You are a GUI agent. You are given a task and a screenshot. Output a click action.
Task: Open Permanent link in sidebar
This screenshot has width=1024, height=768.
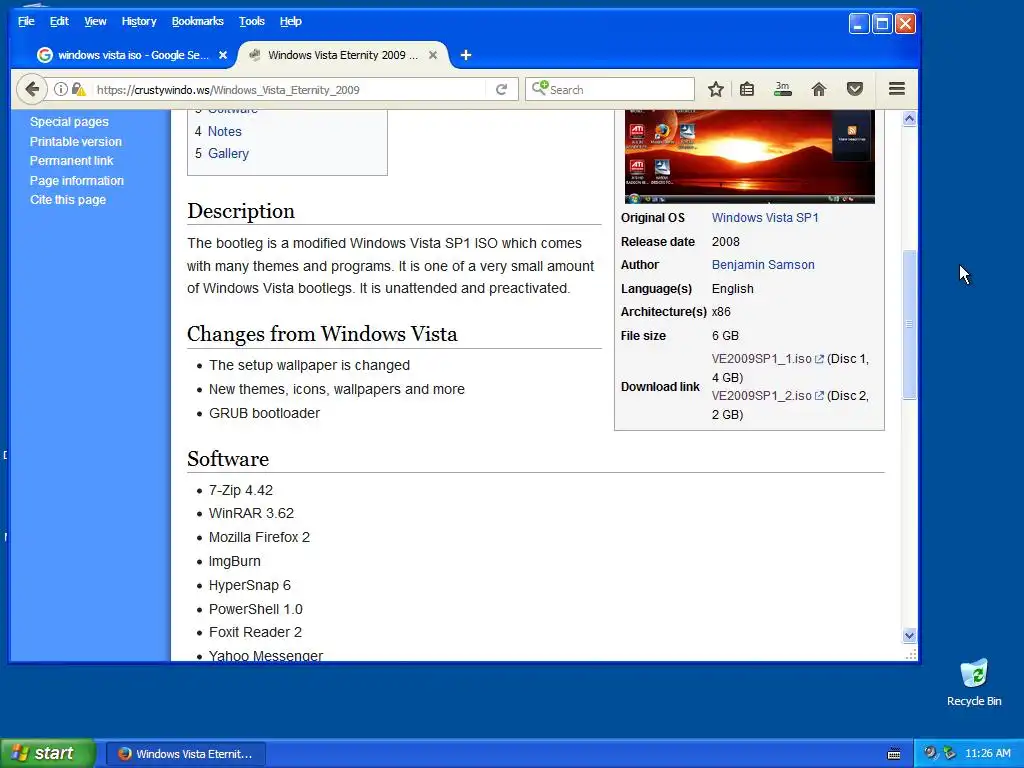click(x=71, y=161)
